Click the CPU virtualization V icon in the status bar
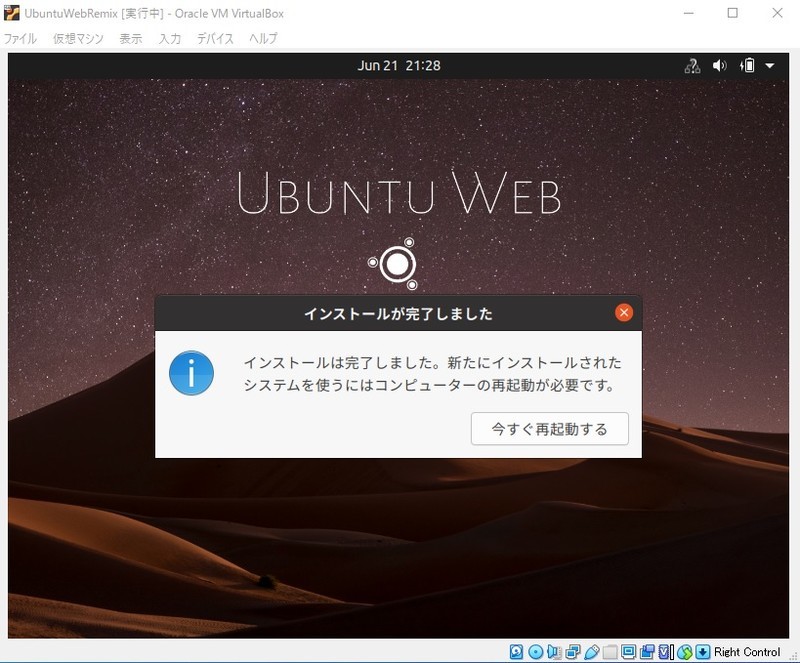This screenshot has width=800, height=663. pos(666,652)
